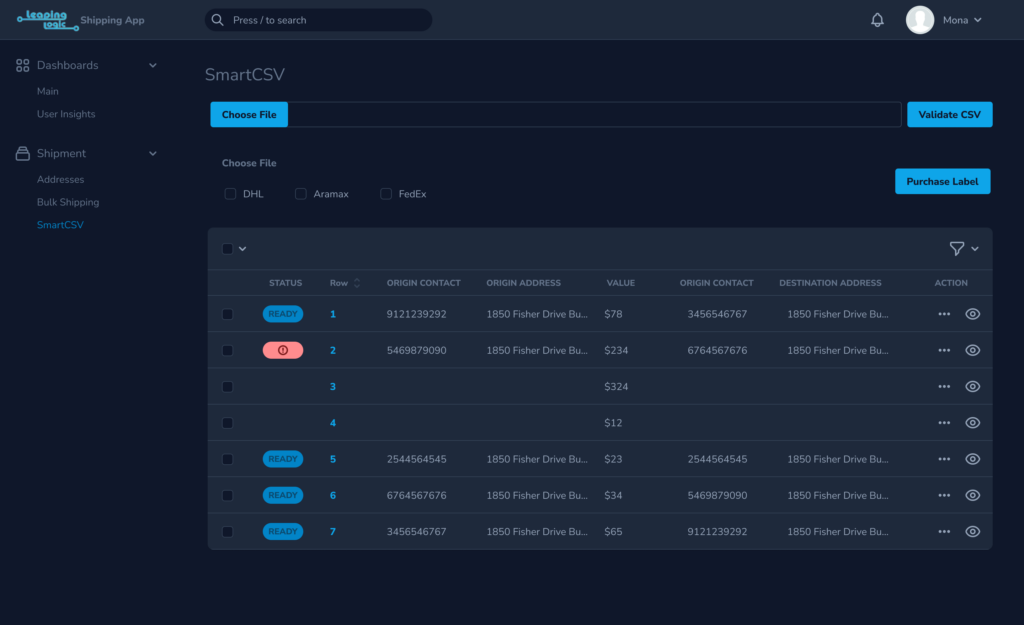The image size is (1024, 625).
Task: Collapse the Dashboards sidebar section
Action: 153,65
